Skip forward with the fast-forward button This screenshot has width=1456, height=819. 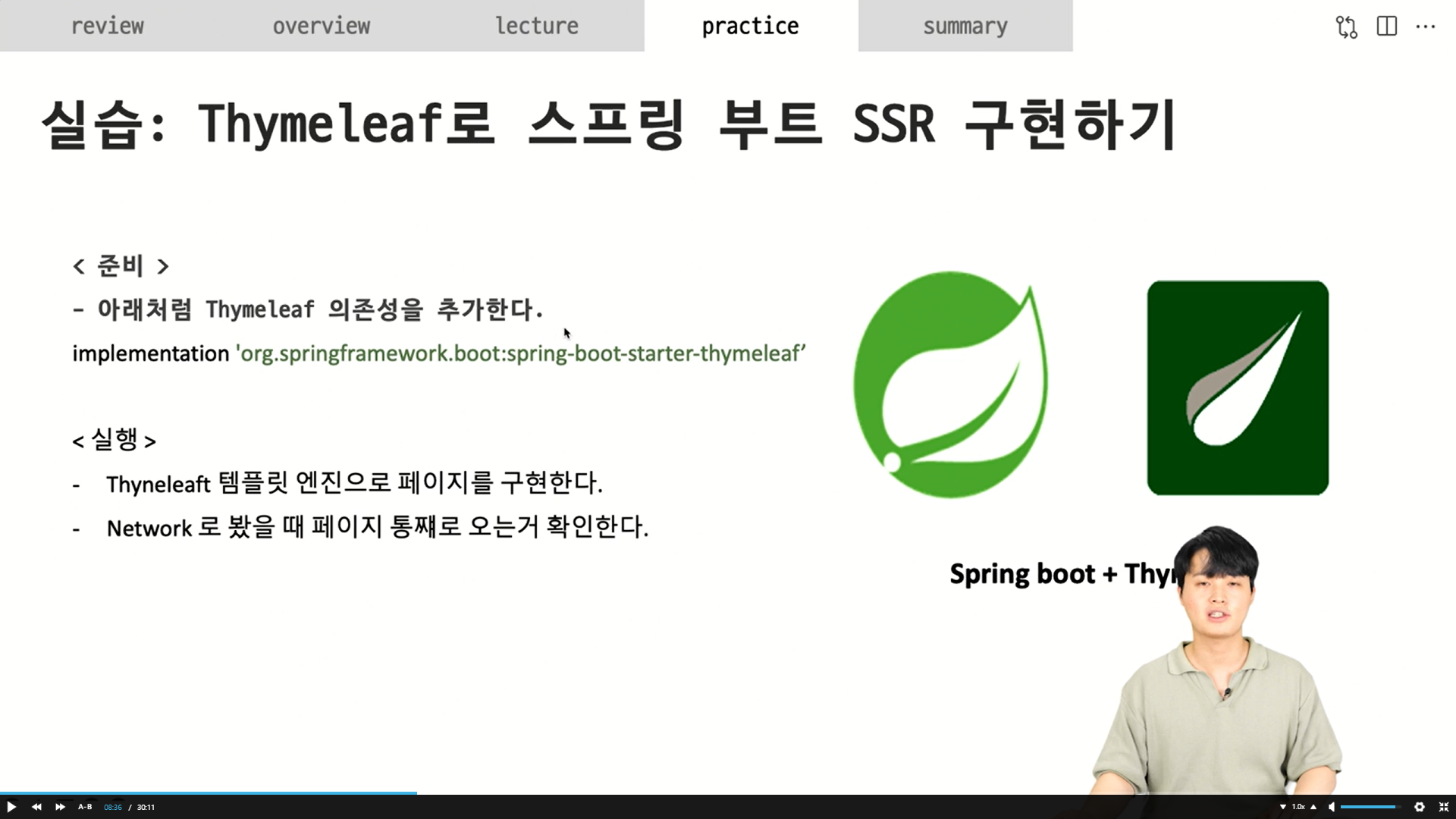click(61, 807)
